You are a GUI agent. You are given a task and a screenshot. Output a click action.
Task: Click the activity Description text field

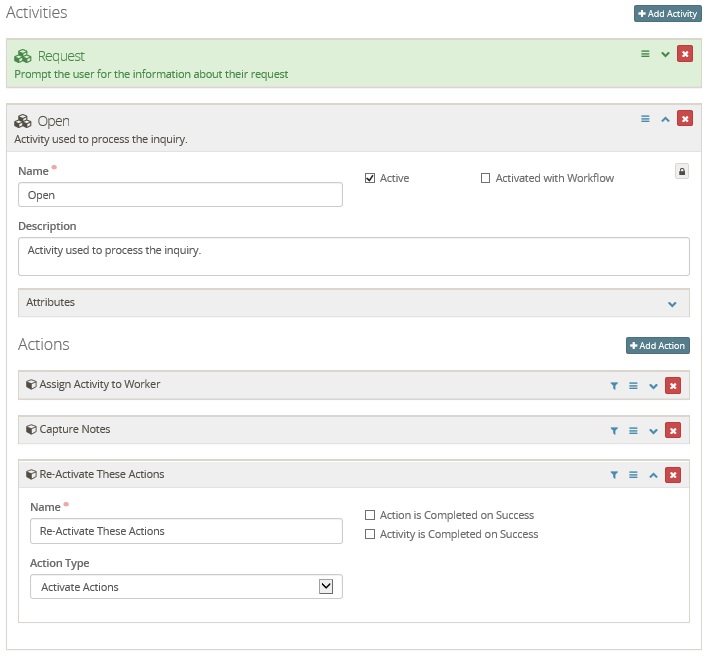coord(353,256)
